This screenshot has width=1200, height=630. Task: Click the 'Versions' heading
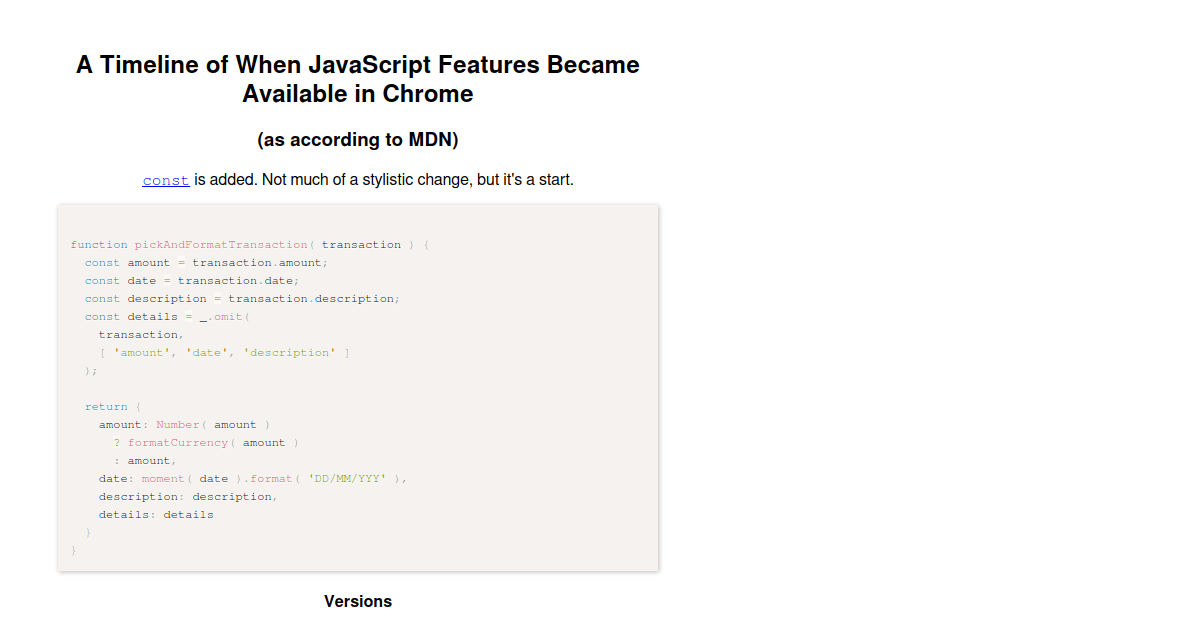[358, 601]
